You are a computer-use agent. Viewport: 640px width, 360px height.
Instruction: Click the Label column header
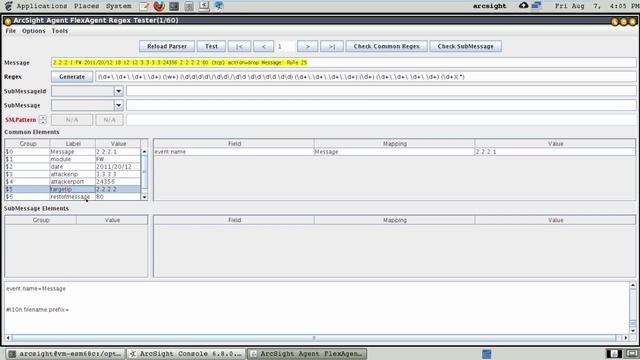pos(73,144)
